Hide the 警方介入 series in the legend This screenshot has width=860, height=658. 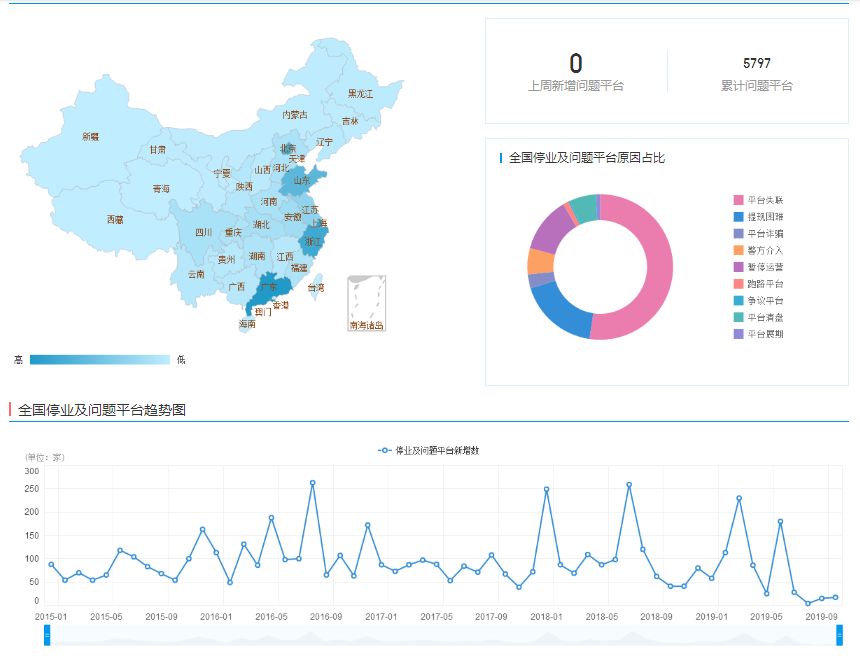pyautogui.click(x=764, y=250)
